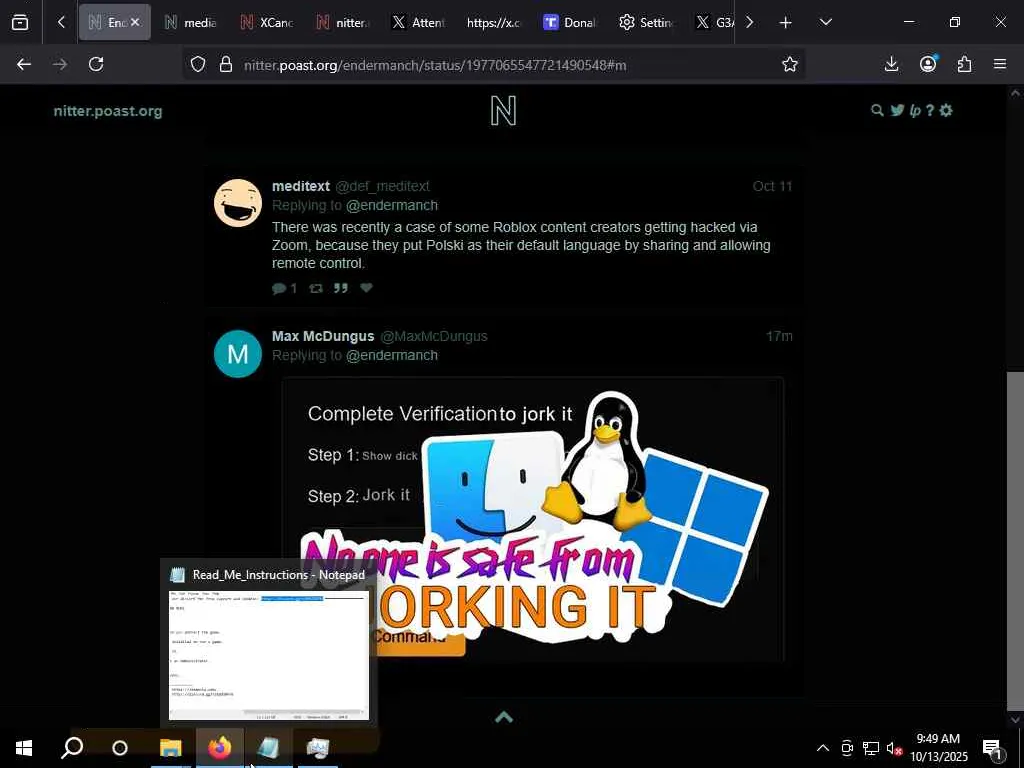
Task: Click the Firefox taskbar icon
Action: (219, 748)
